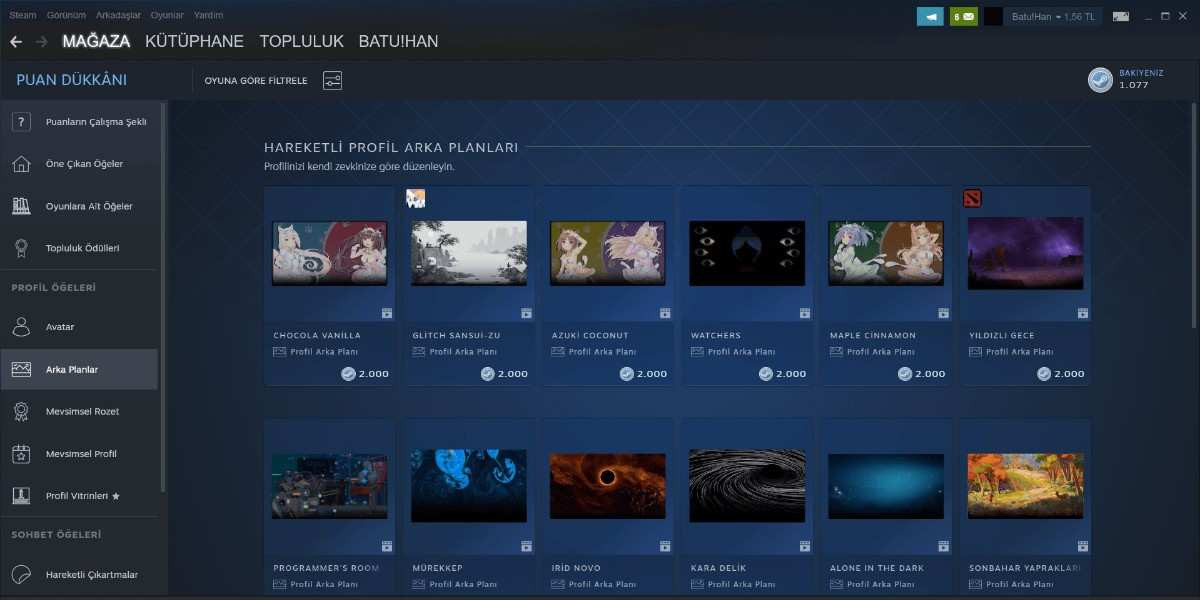Click the PUAN DÜKKANI heading link
Screen dimensions: 1200x600
pyautogui.click(x=71, y=80)
